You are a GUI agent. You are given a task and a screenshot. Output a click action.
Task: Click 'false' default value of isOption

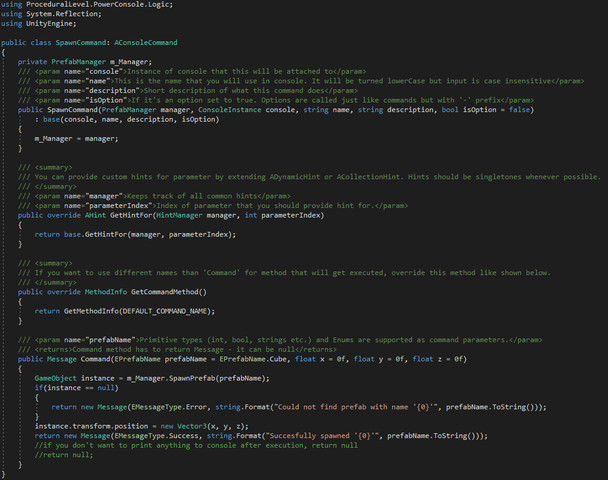(519, 110)
